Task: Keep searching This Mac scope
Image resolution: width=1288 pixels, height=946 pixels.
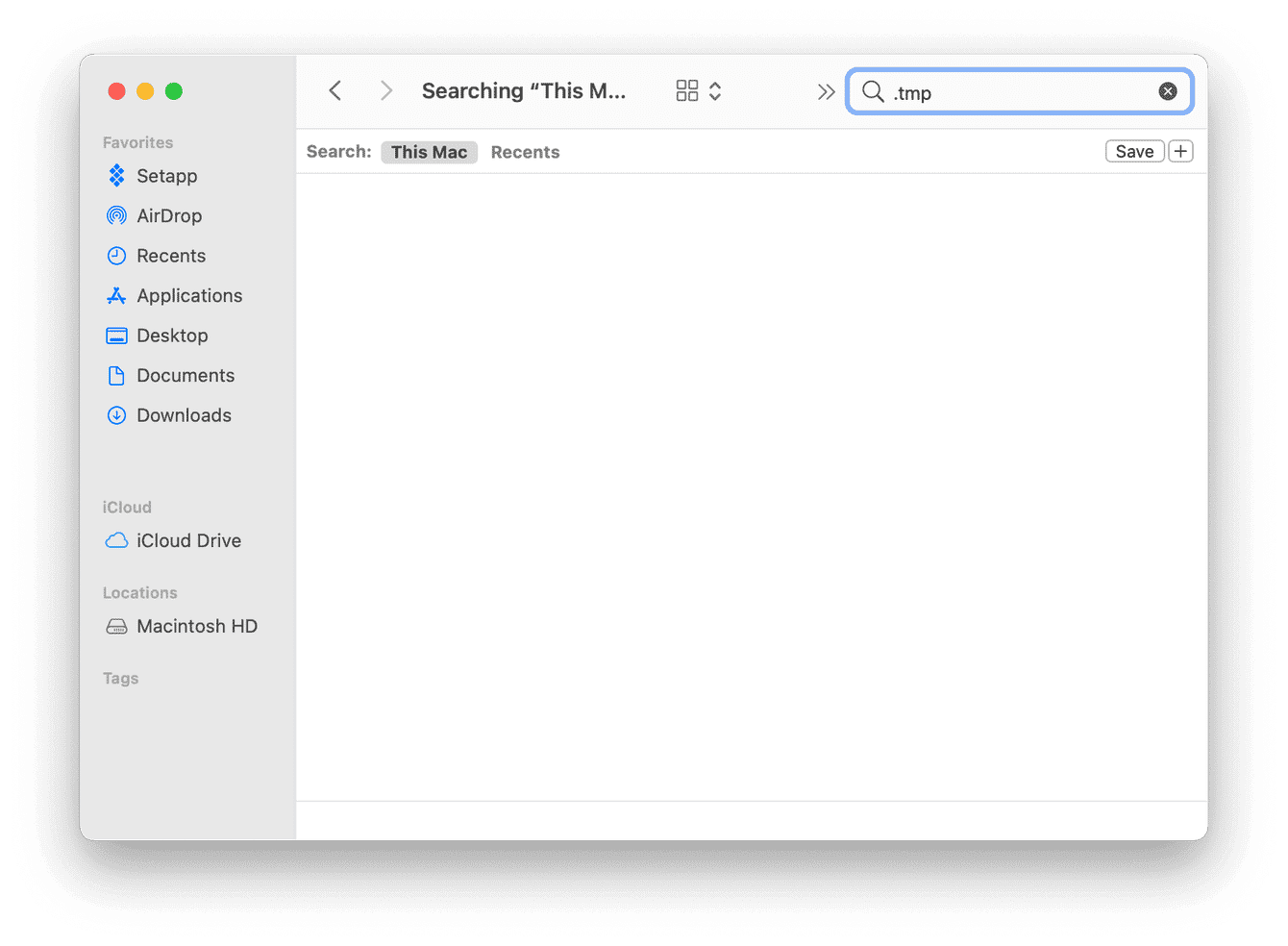Action: [x=429, y=151]
